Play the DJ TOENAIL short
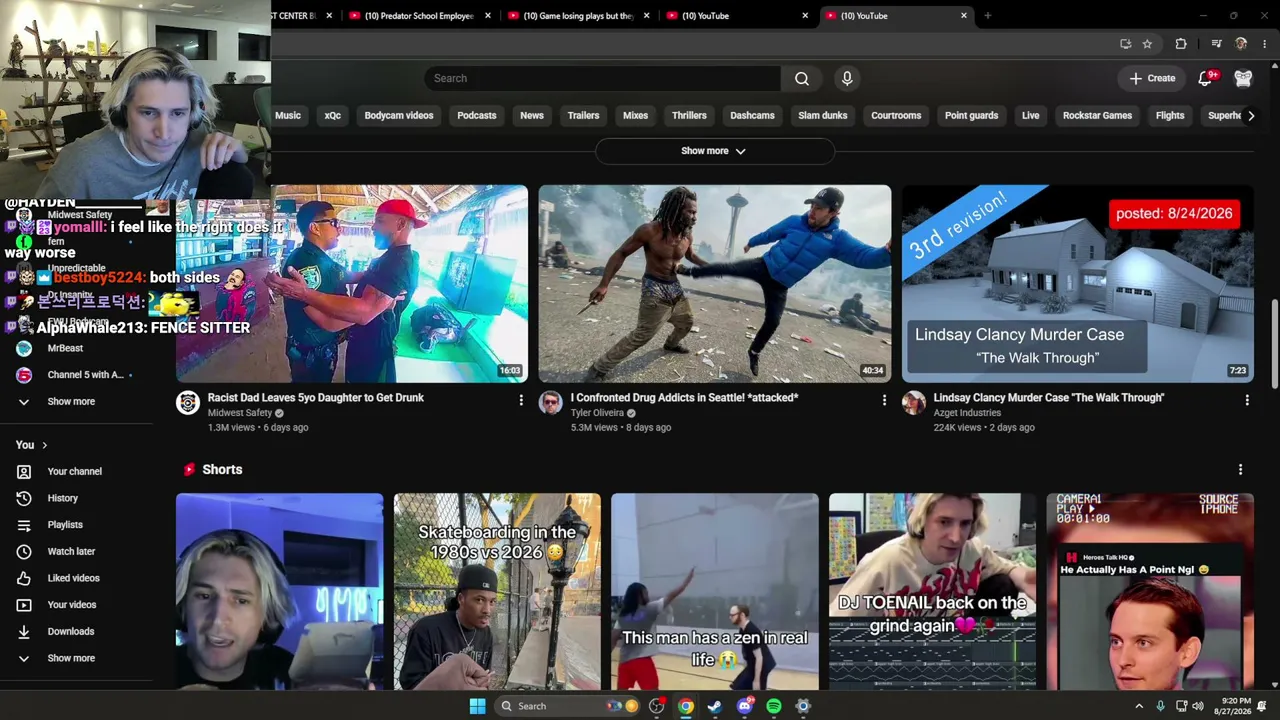This screenshot has height=720, width=1280. pyautogui.click(x=932, y=592)
